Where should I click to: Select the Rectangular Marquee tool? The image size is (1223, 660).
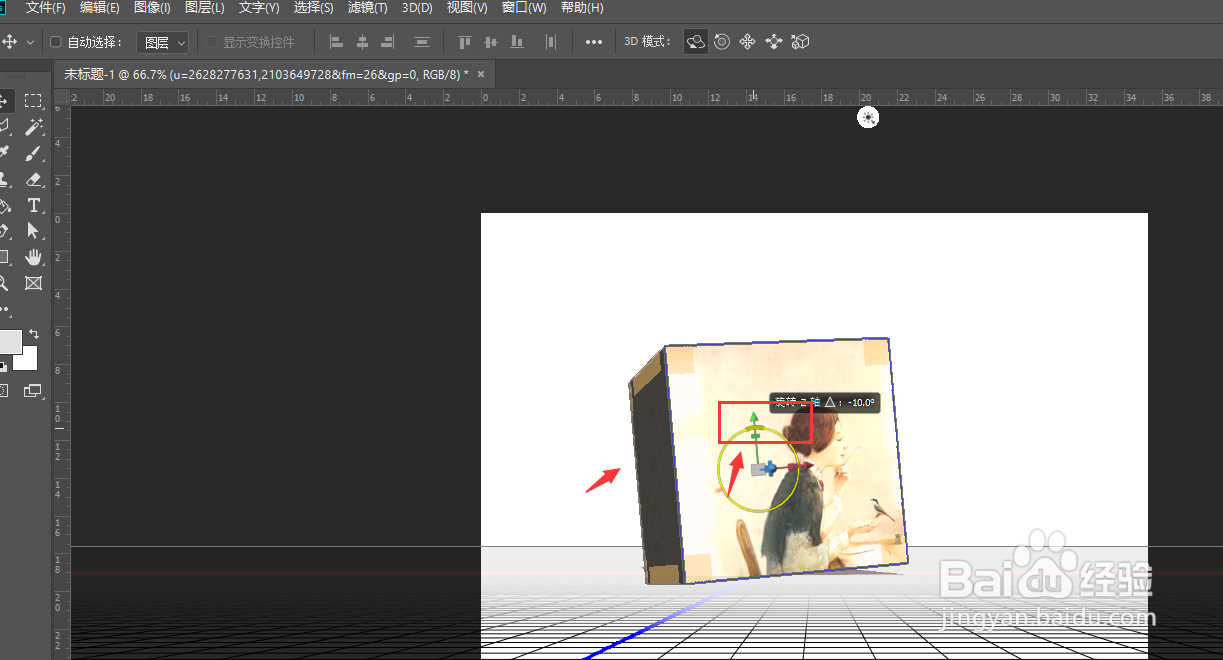click(33, 101)
